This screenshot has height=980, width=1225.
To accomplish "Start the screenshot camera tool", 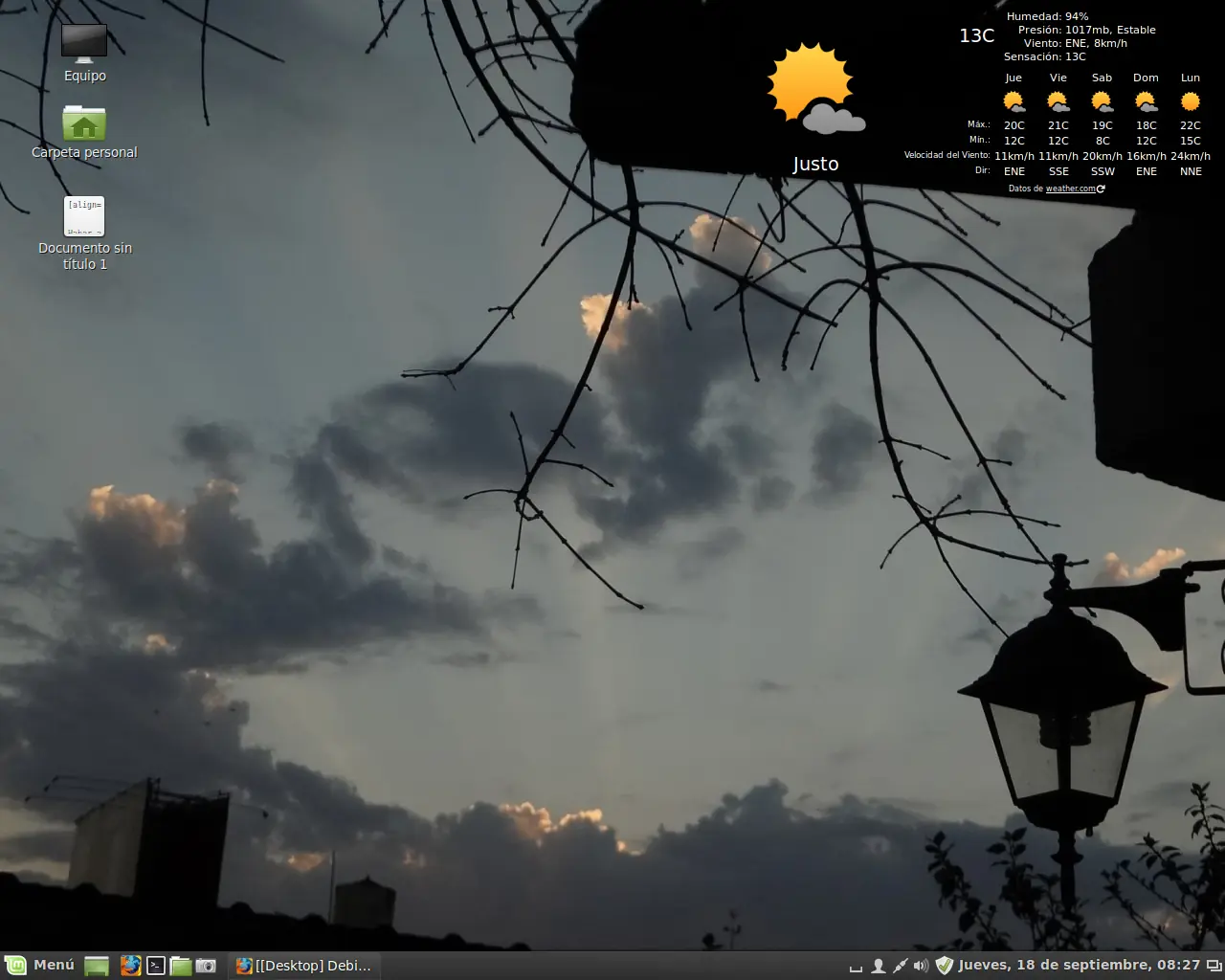I will tap(206, 966).
